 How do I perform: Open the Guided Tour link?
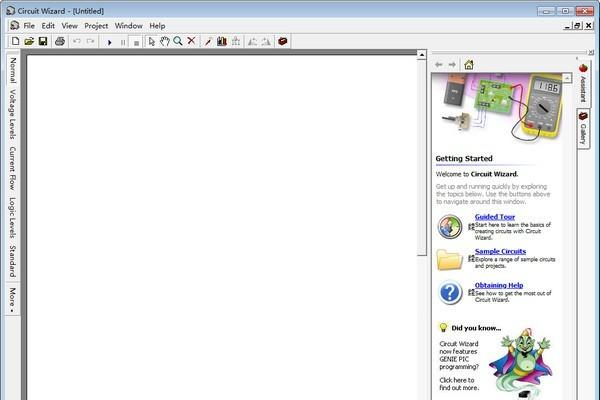click(x=495, y=217)
